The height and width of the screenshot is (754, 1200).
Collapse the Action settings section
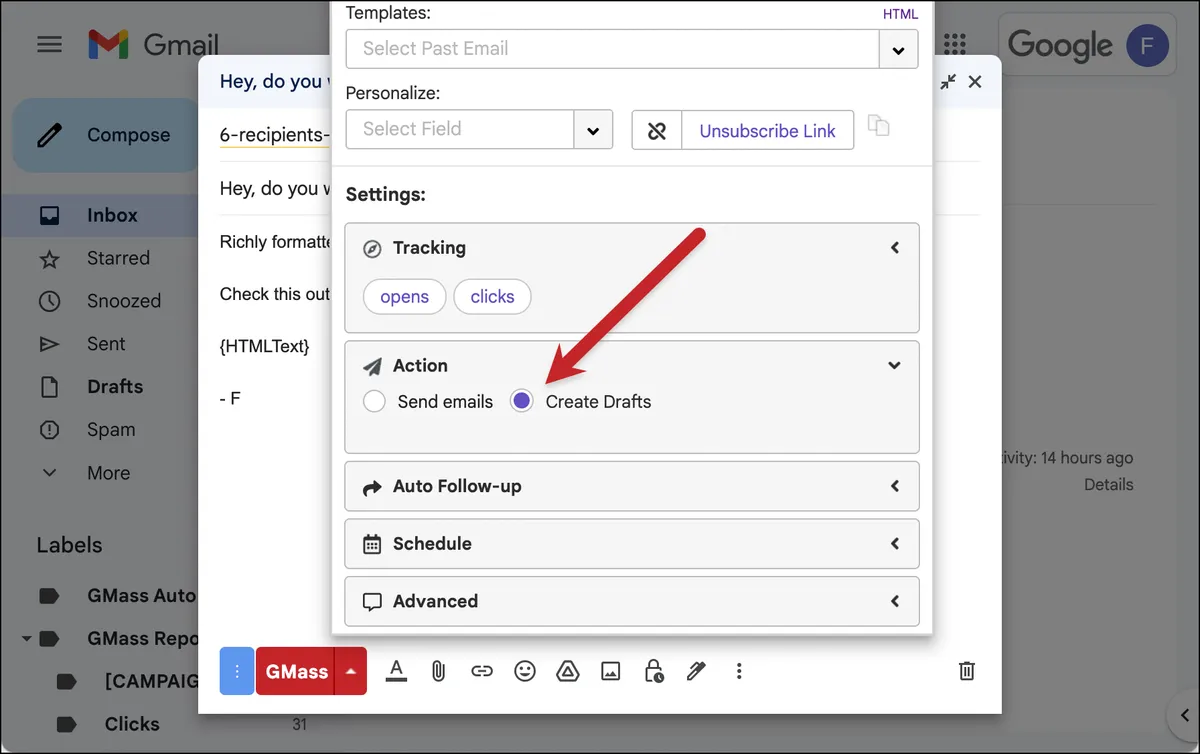coord(895,366)
